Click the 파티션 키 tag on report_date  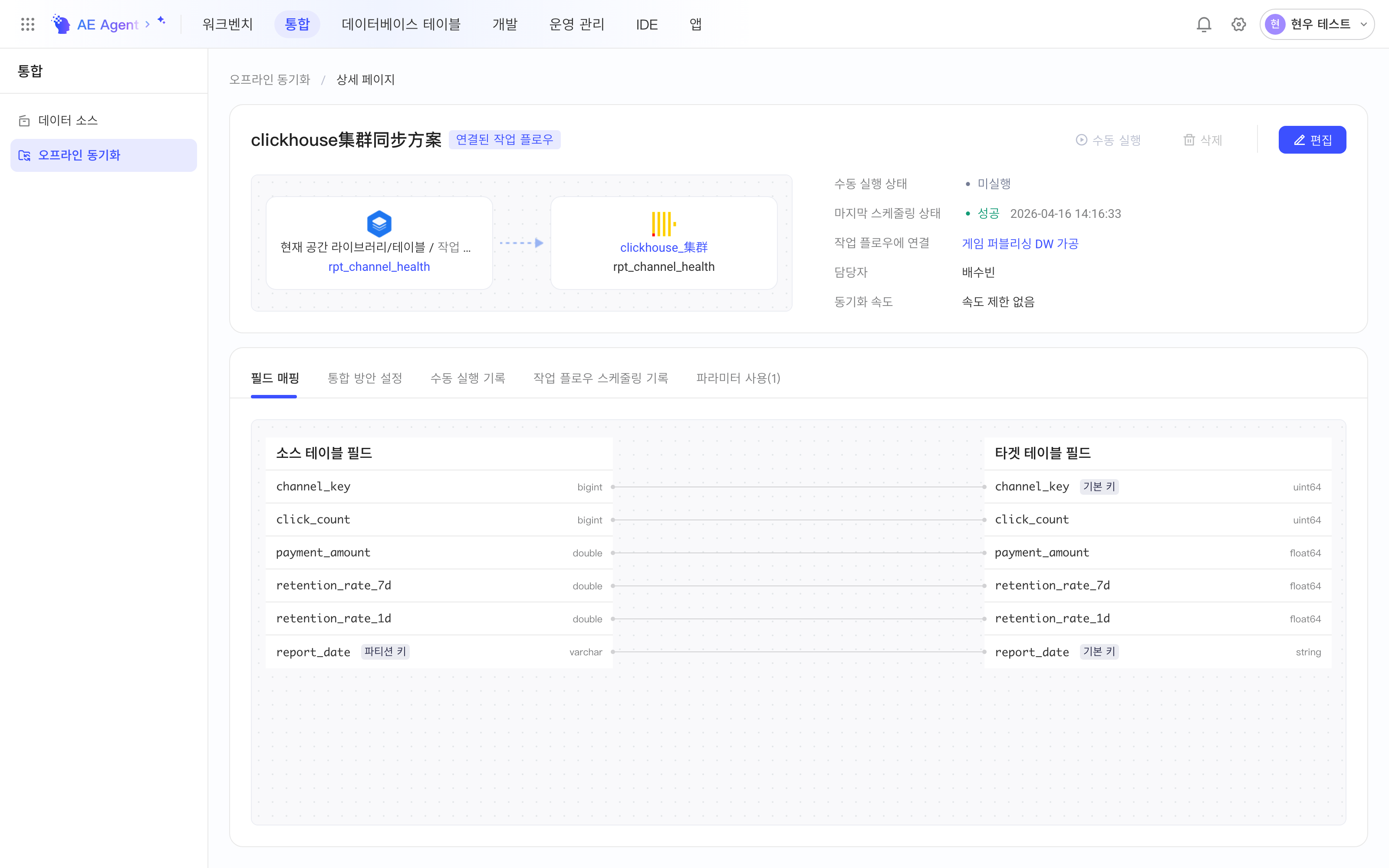(385, 651)
